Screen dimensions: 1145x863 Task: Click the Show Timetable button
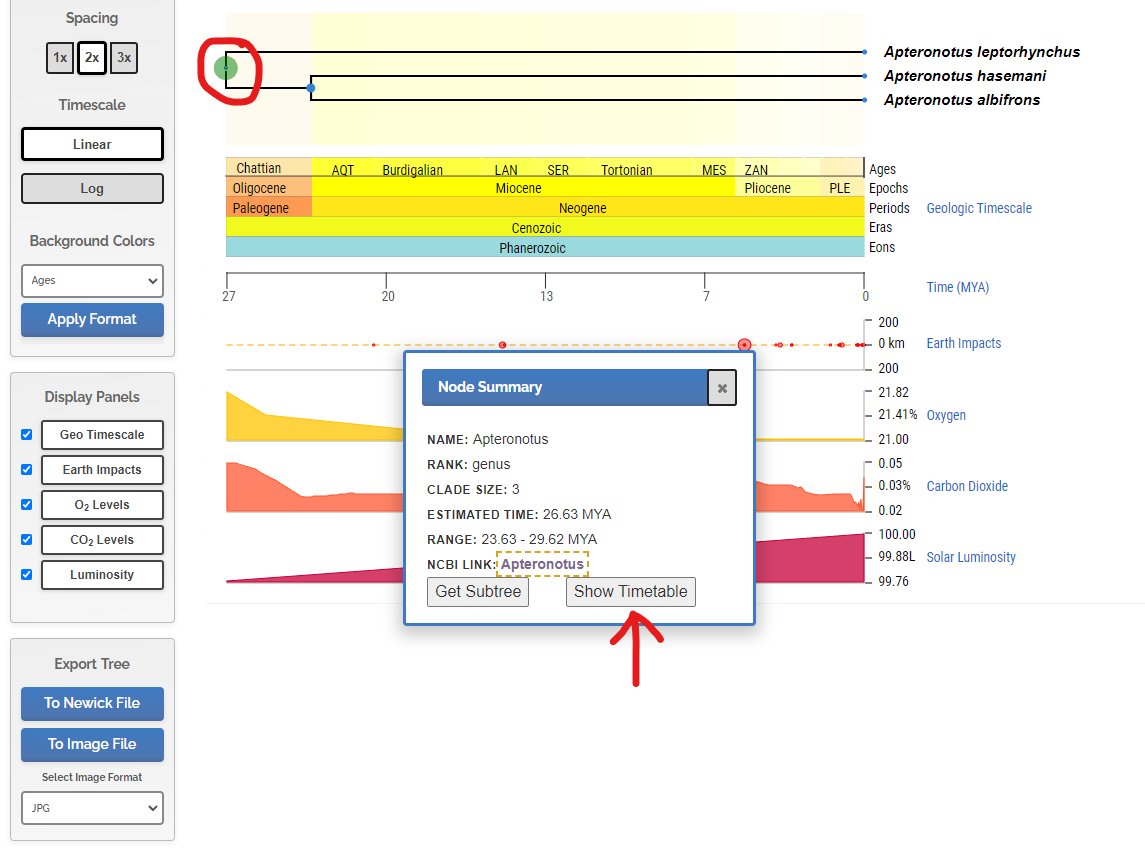(x=631, y=592)
